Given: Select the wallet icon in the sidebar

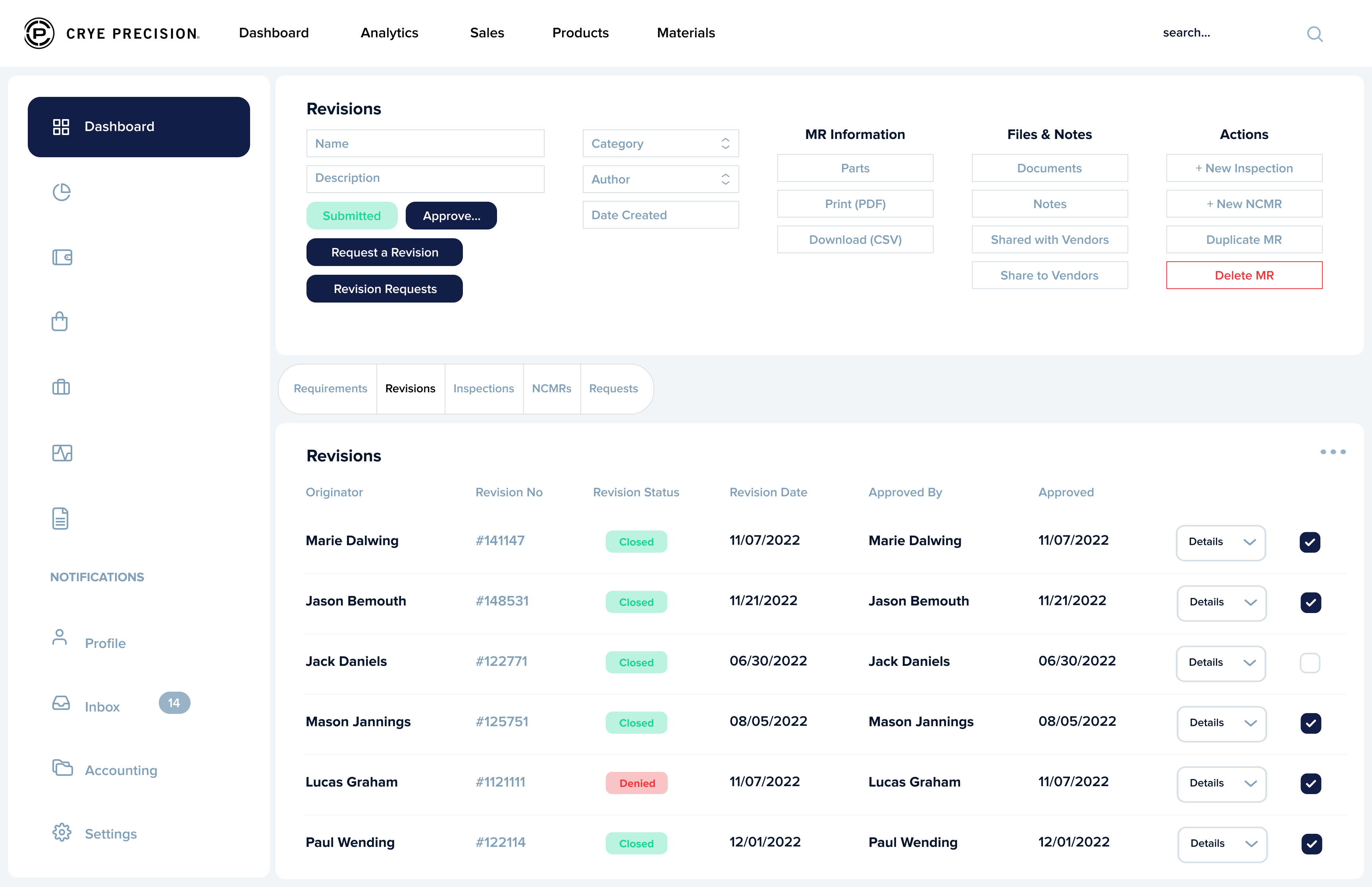Looking at the screenshot, I should pos(62,257).
